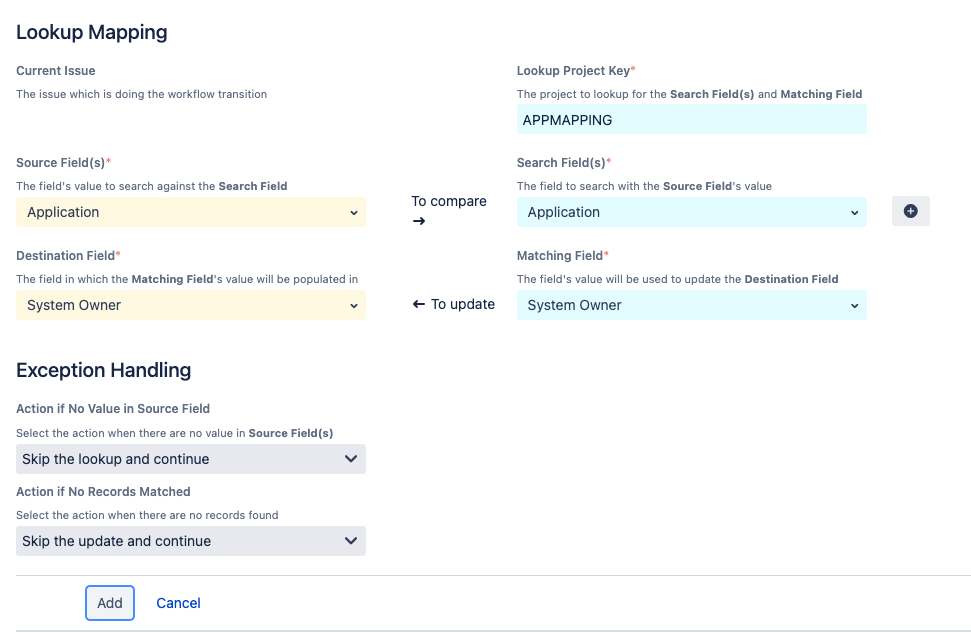Open the 'Action if No Records Matched' dropdown

[x=190, y=540]
